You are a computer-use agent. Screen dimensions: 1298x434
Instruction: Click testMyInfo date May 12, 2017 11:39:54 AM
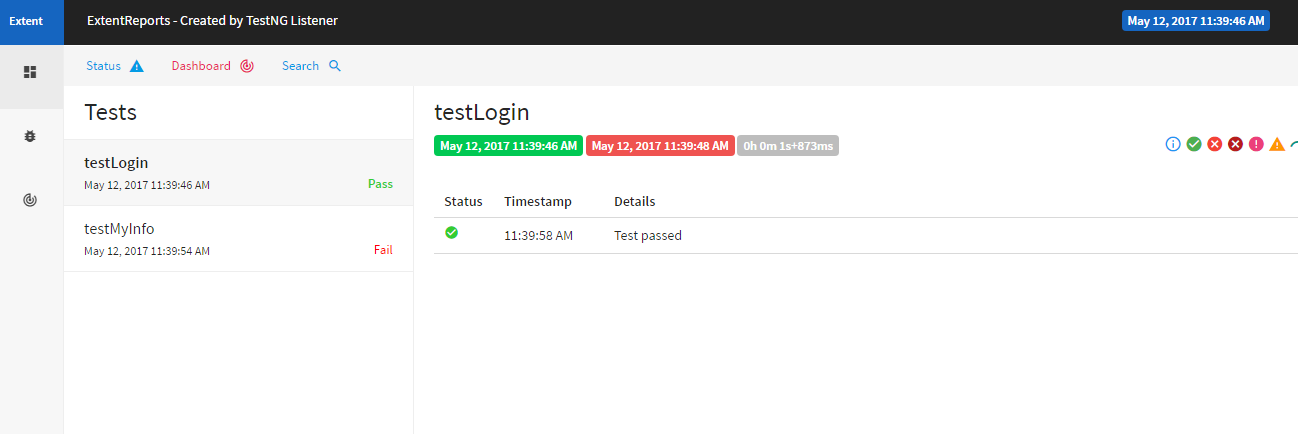click(x=147, y=251)
